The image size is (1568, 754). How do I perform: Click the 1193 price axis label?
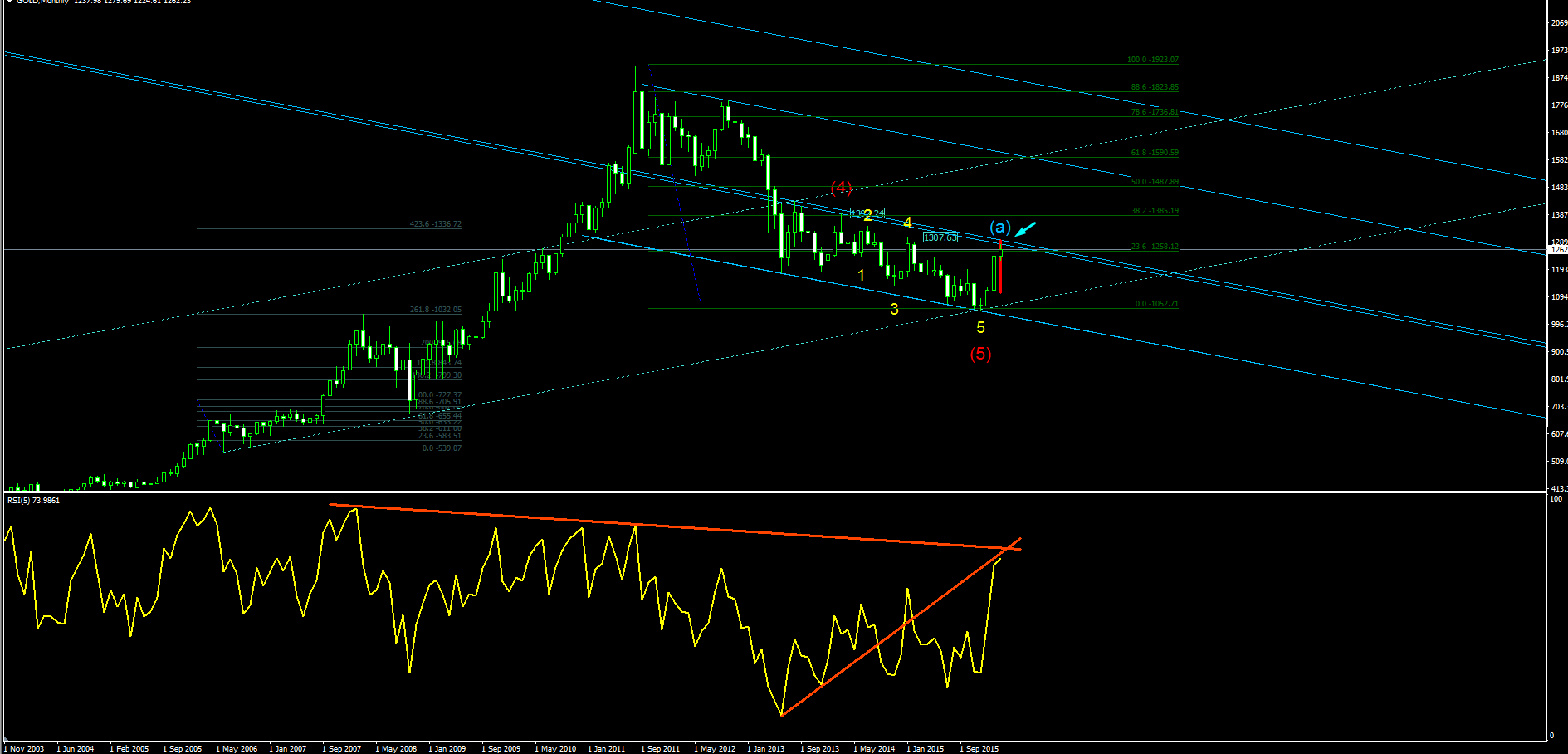click(x=1559, y=270)
